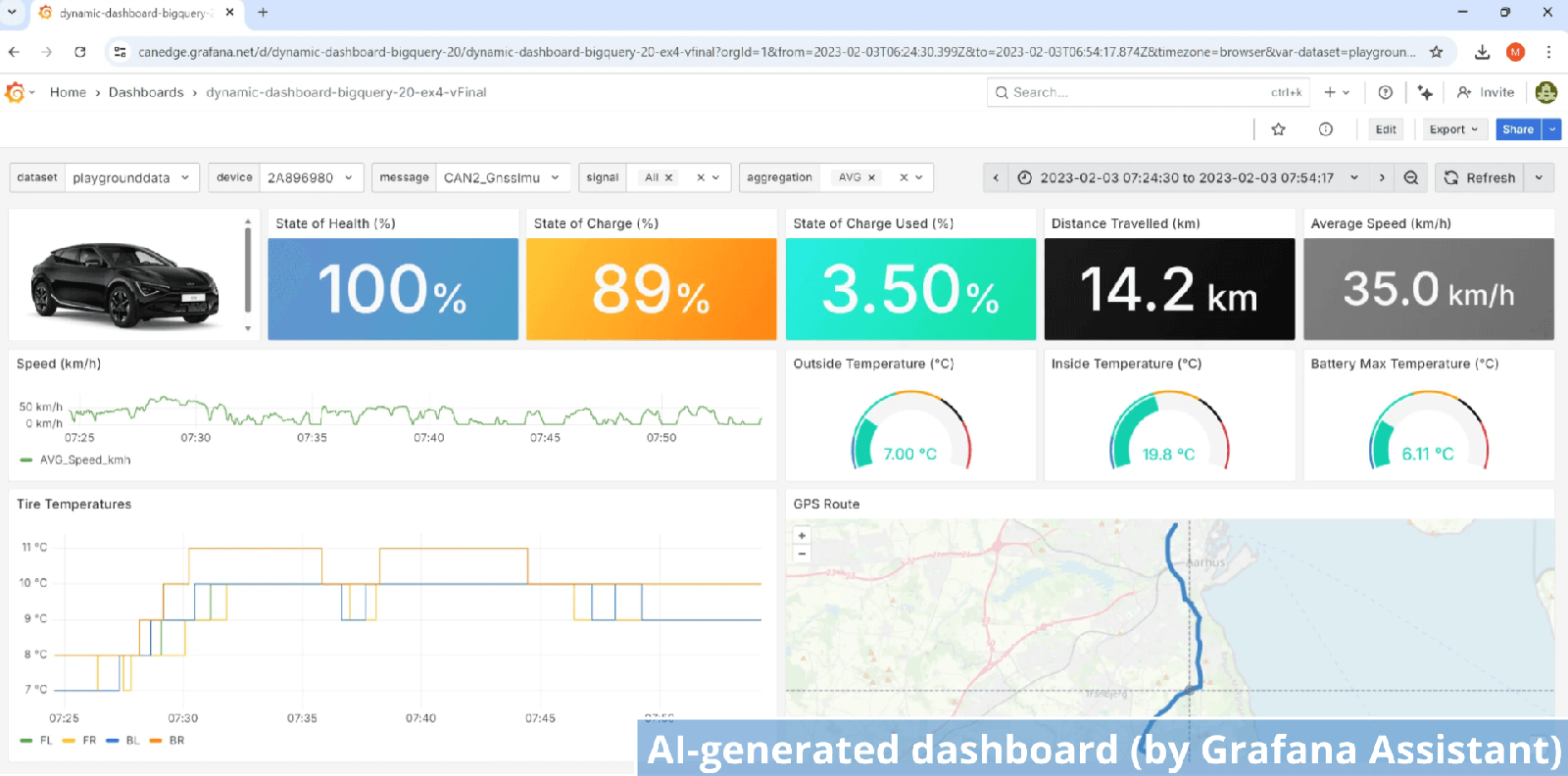Remove the AVG aggregation value
The height and width of the screenshot is (776, 1568).
point(871,177)
